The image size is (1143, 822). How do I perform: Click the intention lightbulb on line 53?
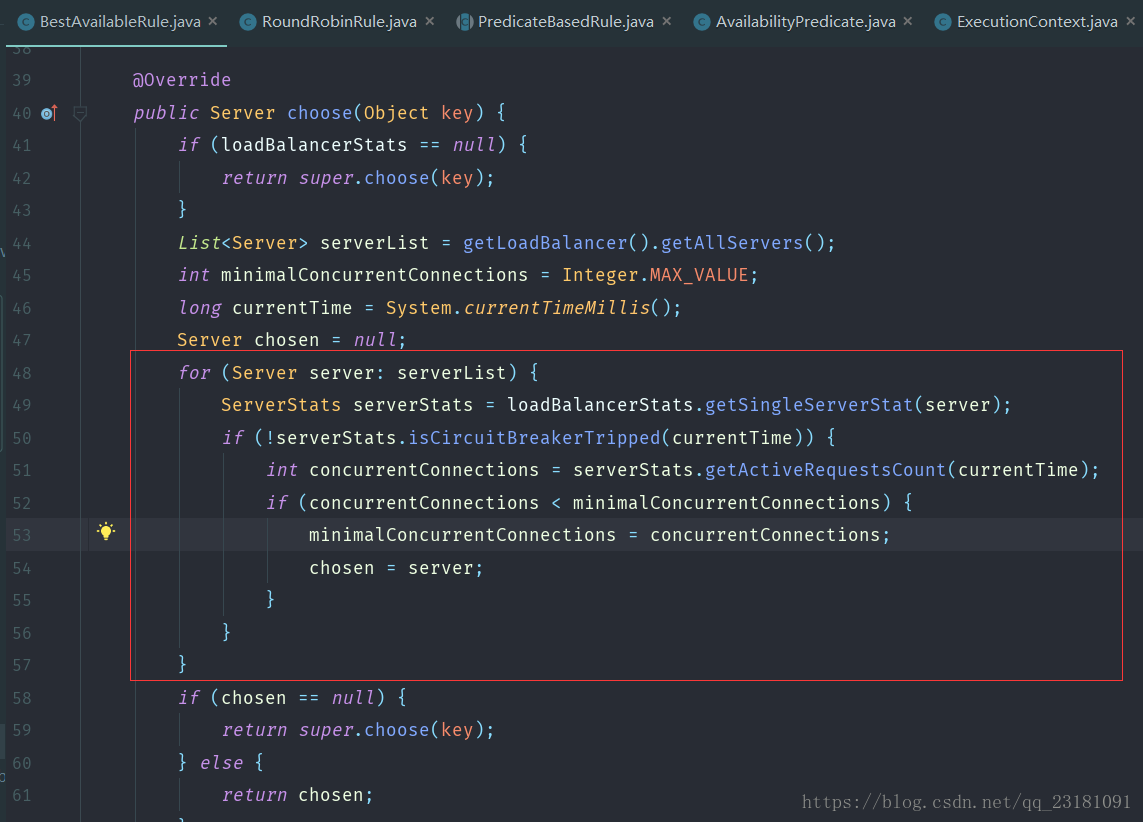tap(106, 531)
